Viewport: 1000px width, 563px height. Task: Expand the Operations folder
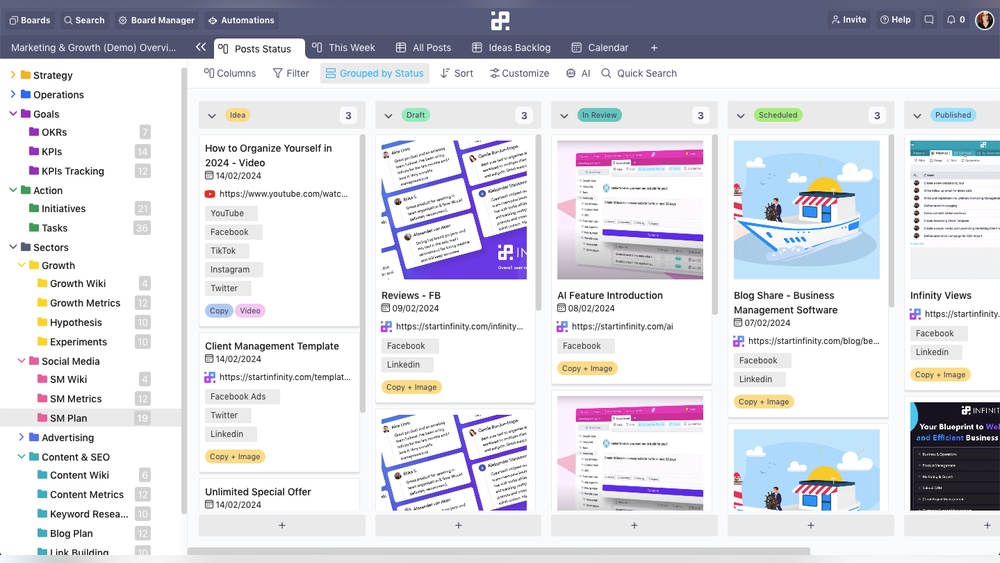point(13,94)
